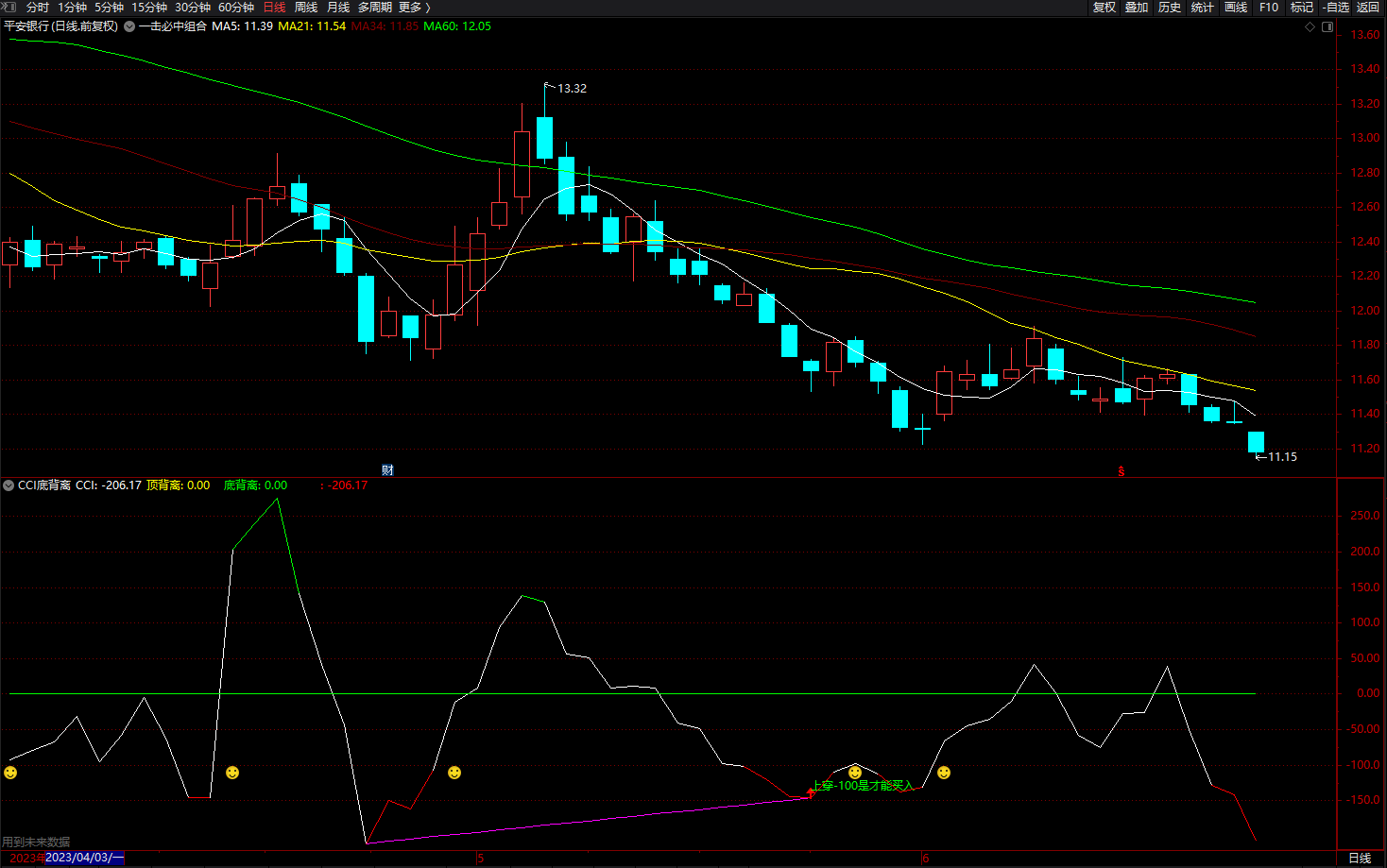This screenshot has width=1387, height=868.
Task: Click the green MA60 value label
Action: (x=457, y=26)
